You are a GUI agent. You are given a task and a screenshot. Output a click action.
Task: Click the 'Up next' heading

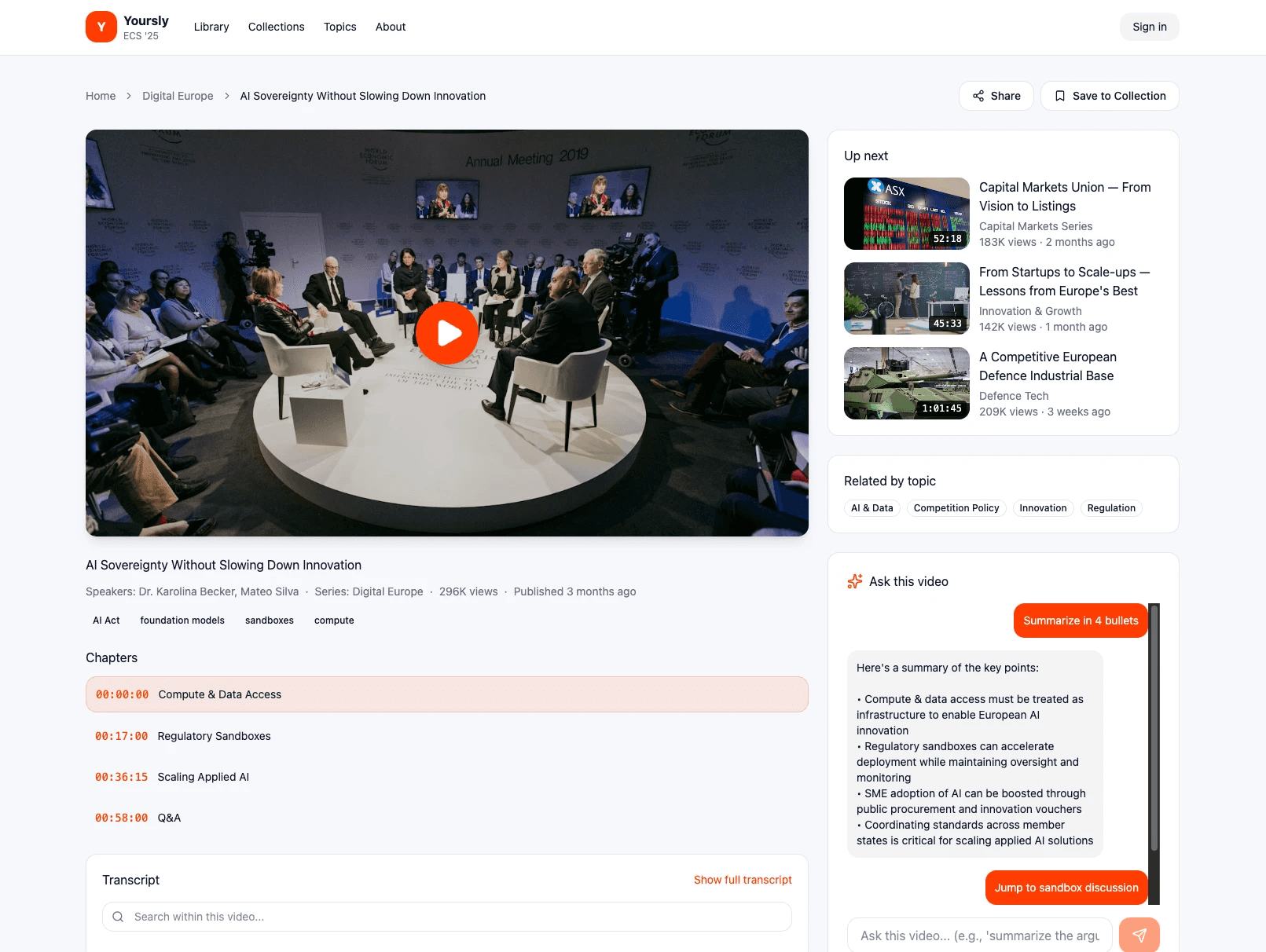click(866, 156)
